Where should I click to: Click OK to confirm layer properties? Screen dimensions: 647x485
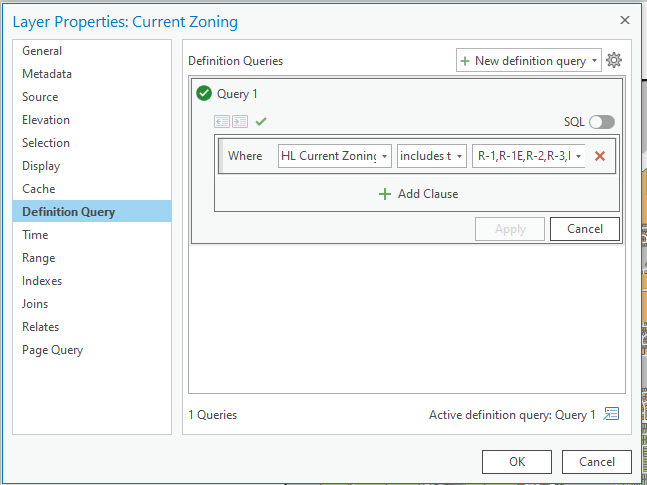[x=517, y=461]
